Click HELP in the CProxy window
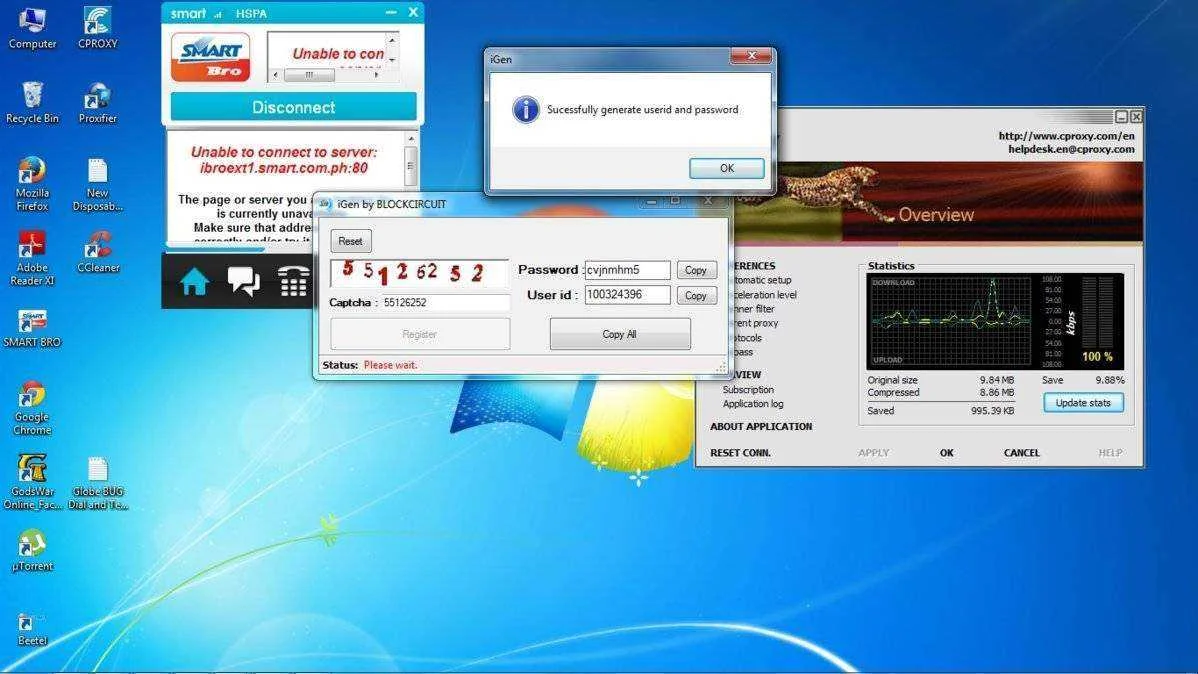 [x=1110, y=452]
